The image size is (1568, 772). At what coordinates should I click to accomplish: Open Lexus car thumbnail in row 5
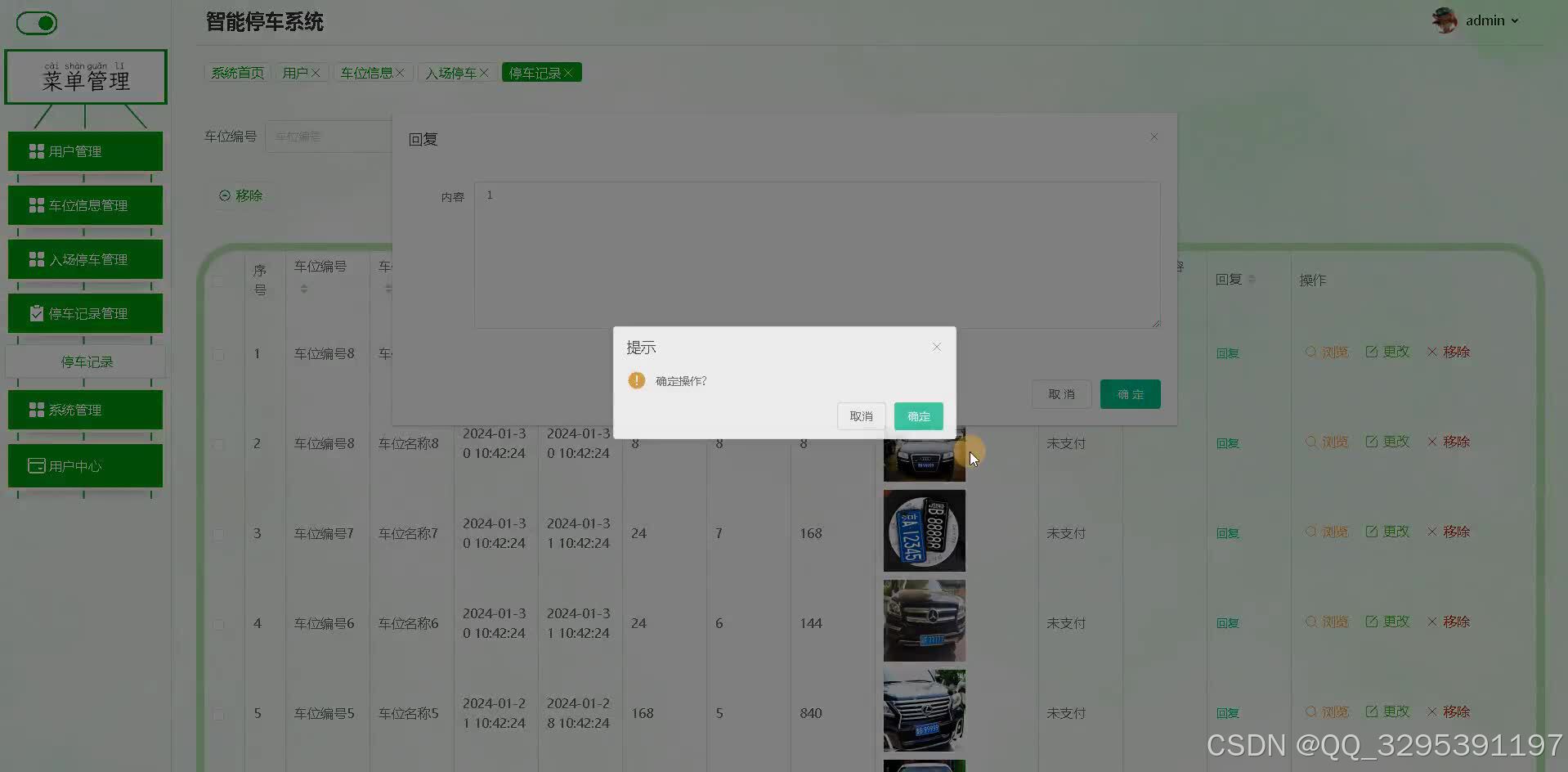tap(925, 711)
